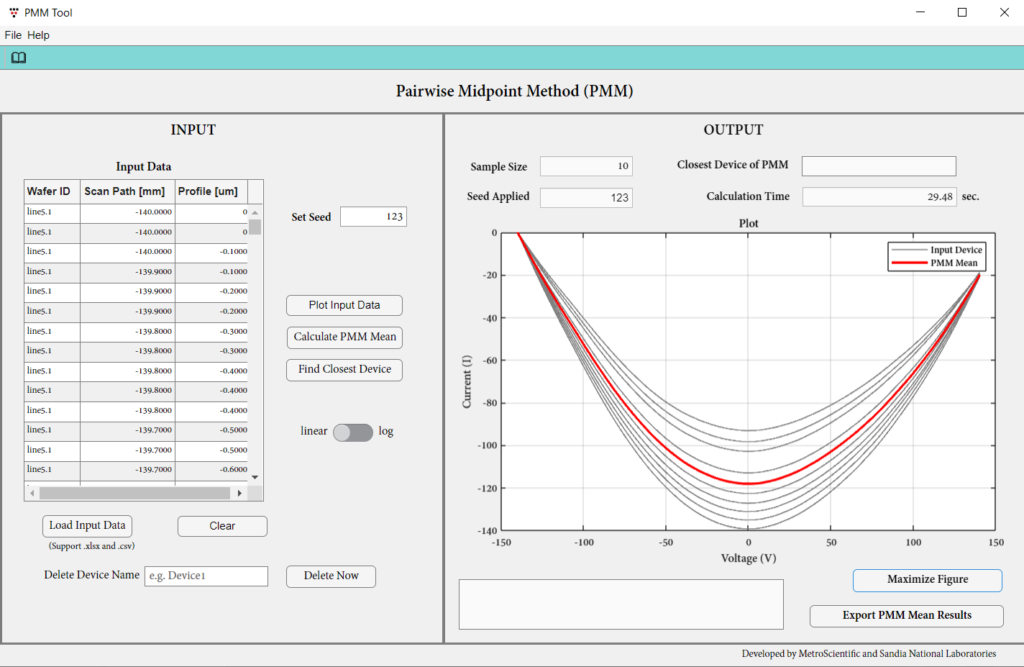Click the Closest Device of PMM field
The width and height of the screenshot is (1024, 667).
[878, 166]
